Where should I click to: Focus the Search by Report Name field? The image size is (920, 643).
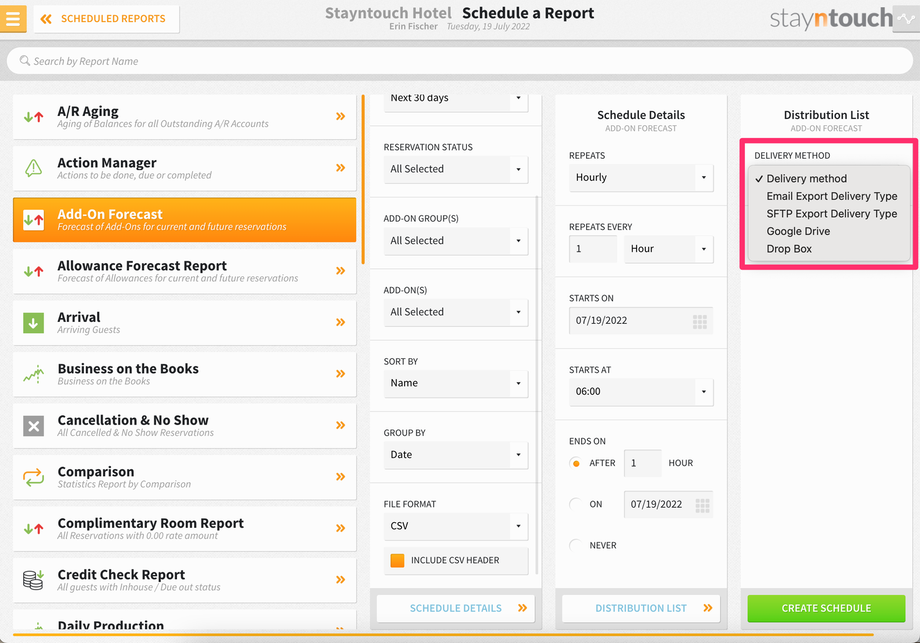459,60
